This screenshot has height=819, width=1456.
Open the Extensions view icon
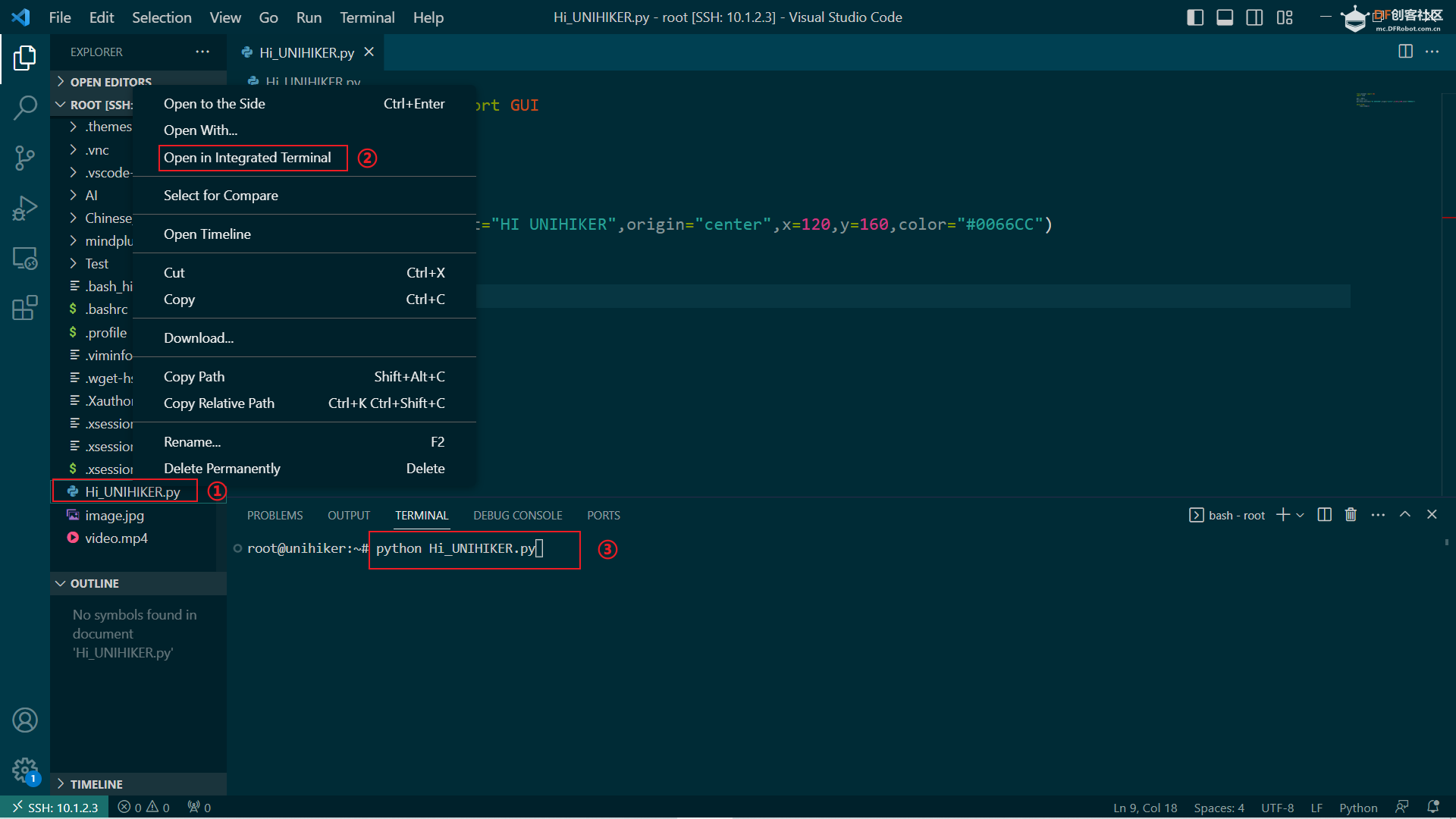24,308
